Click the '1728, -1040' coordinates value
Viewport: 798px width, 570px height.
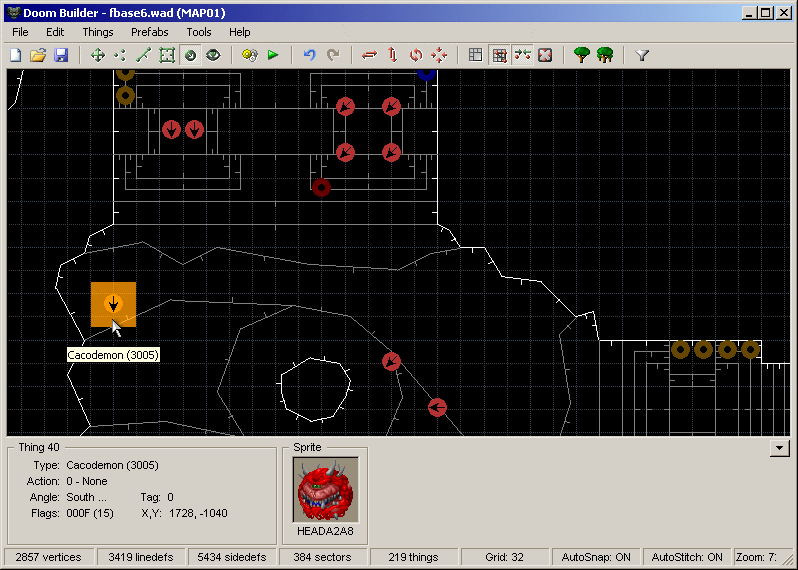[x=198, y=513]
